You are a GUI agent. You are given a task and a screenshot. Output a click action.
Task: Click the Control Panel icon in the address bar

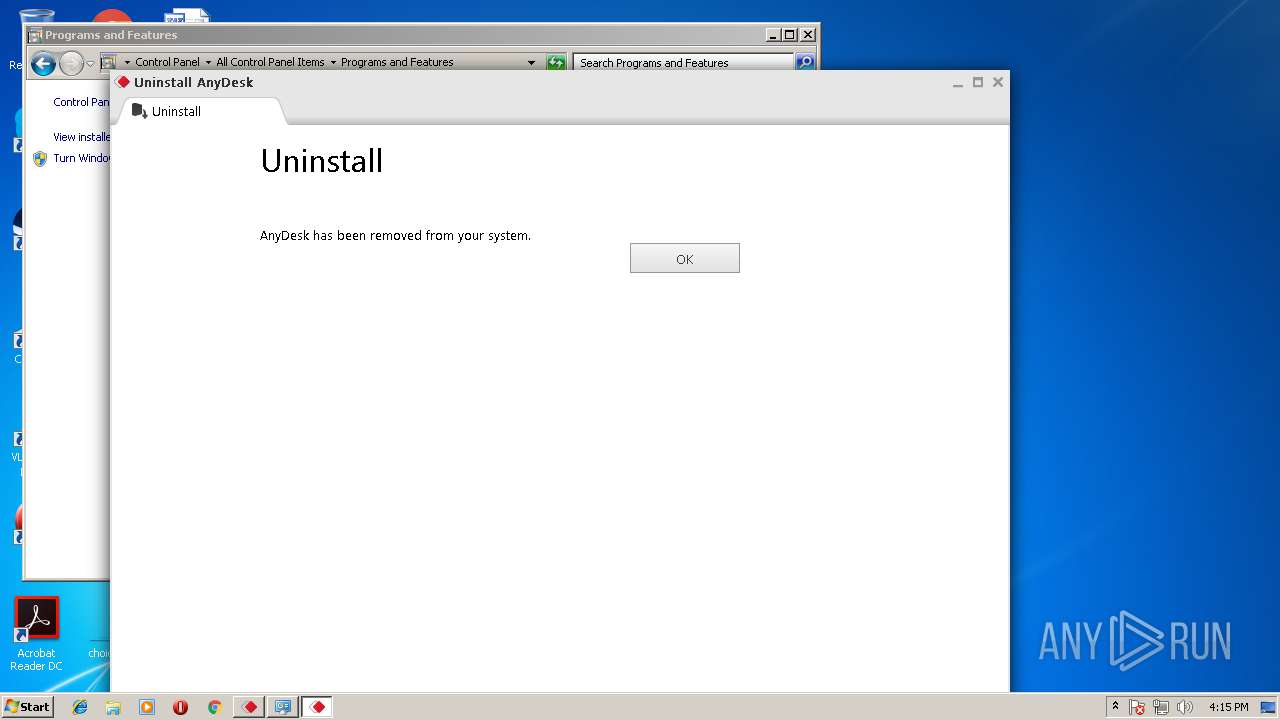[x=109, y=62]
